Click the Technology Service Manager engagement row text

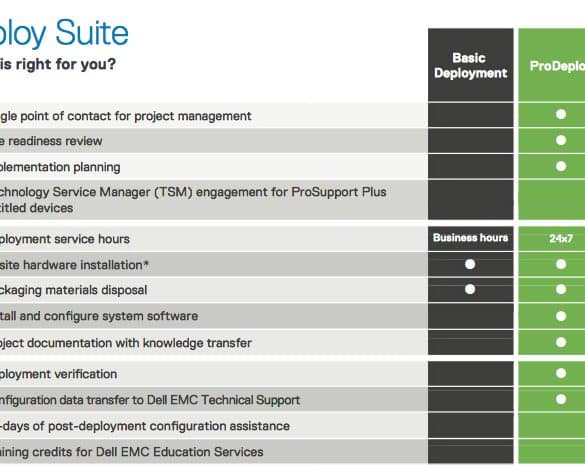tap(192, 200)
